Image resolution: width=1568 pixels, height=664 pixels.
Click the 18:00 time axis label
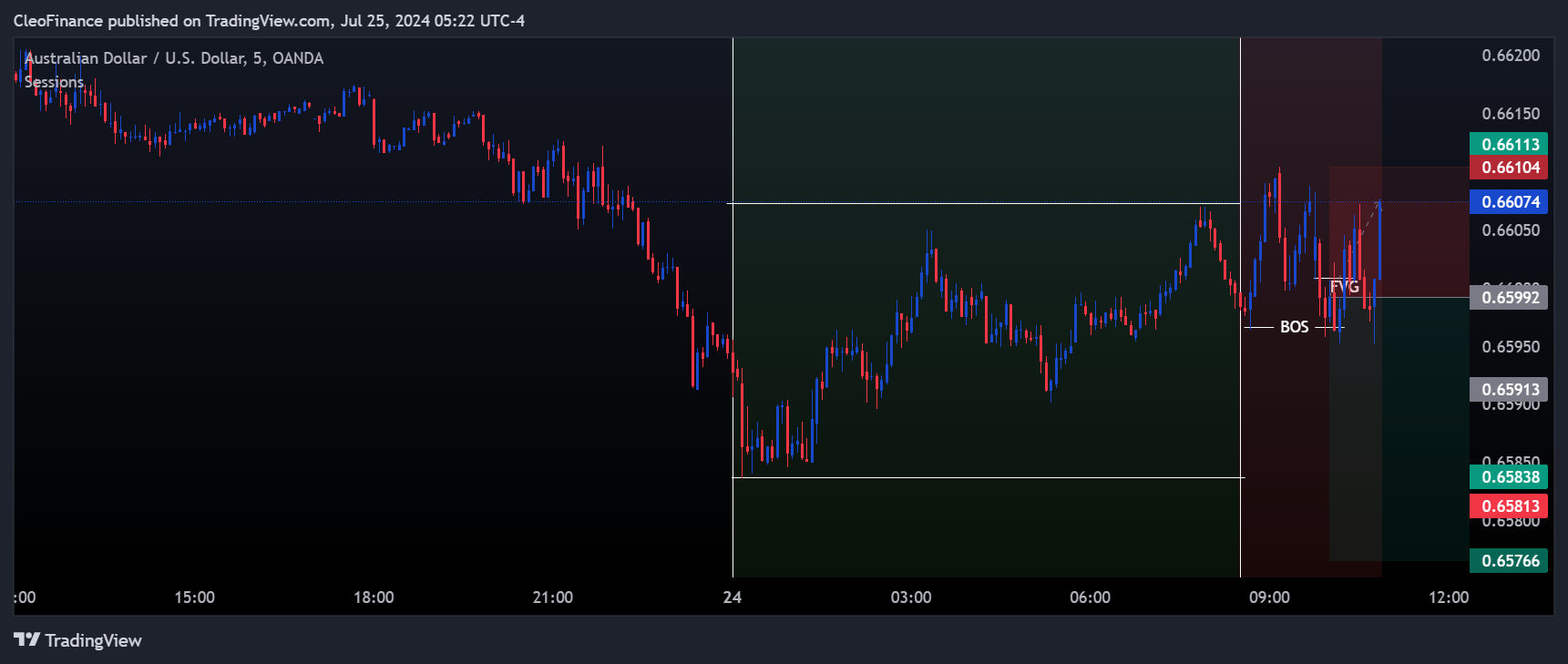tap(374, 598)
